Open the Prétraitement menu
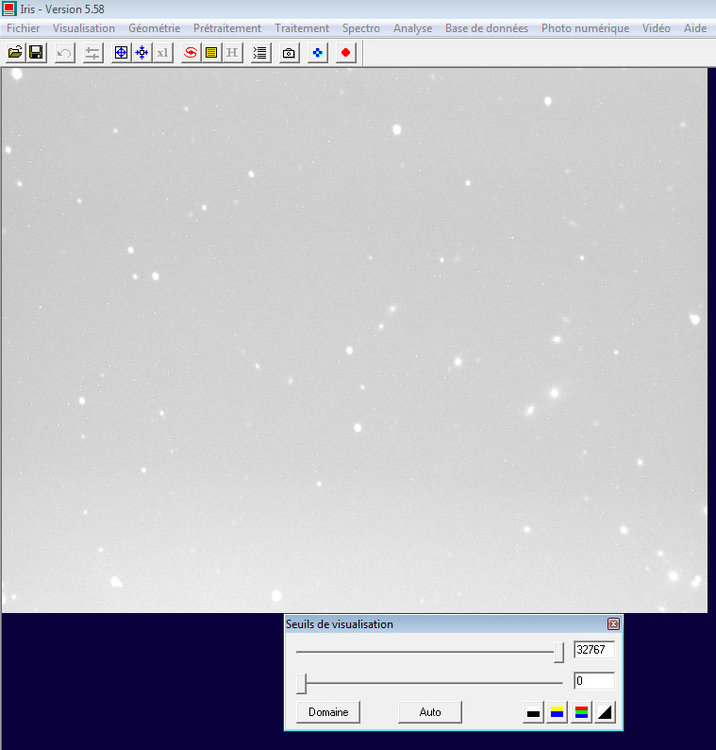This screenshot has width=716, height=750. tap(227, 28)
